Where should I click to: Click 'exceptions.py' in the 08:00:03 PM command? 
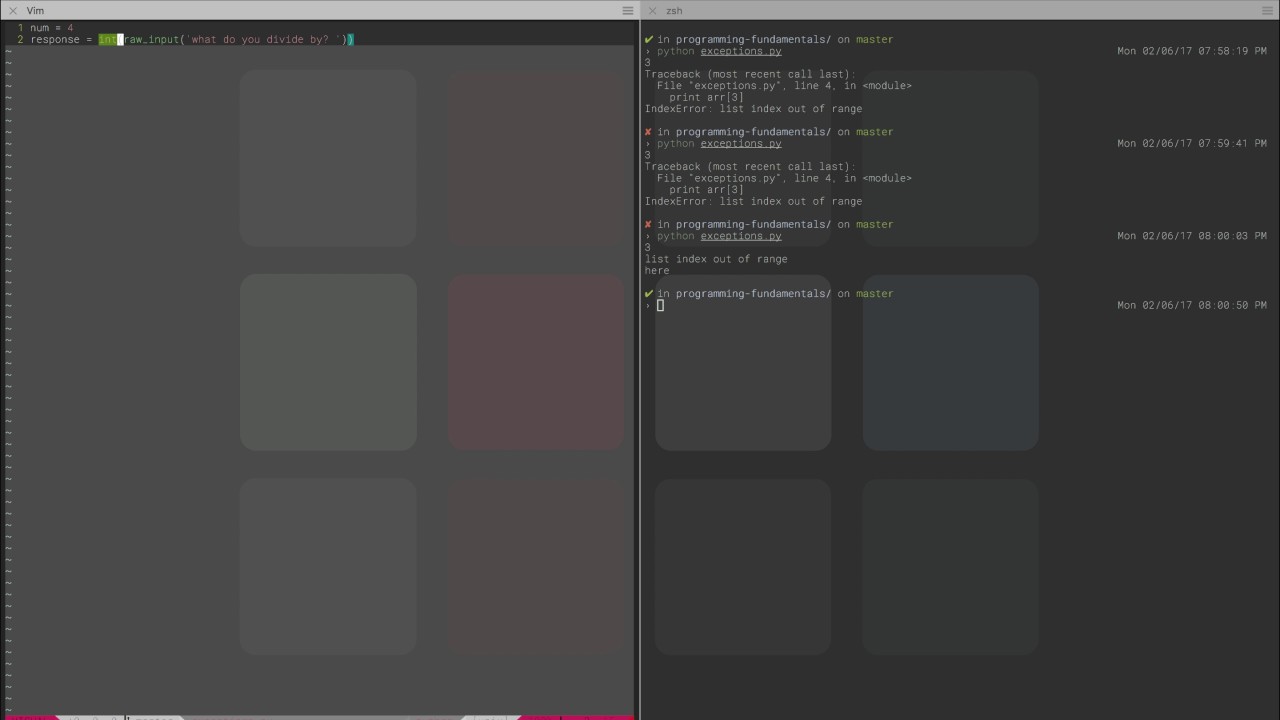[x=741, y=236]
